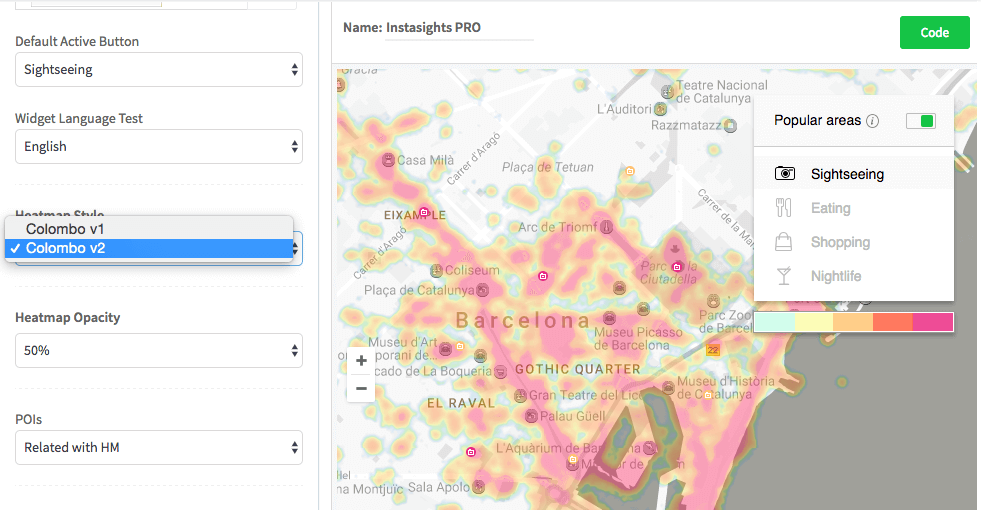Pick the Colombo v2 option

tap(149, 248)
